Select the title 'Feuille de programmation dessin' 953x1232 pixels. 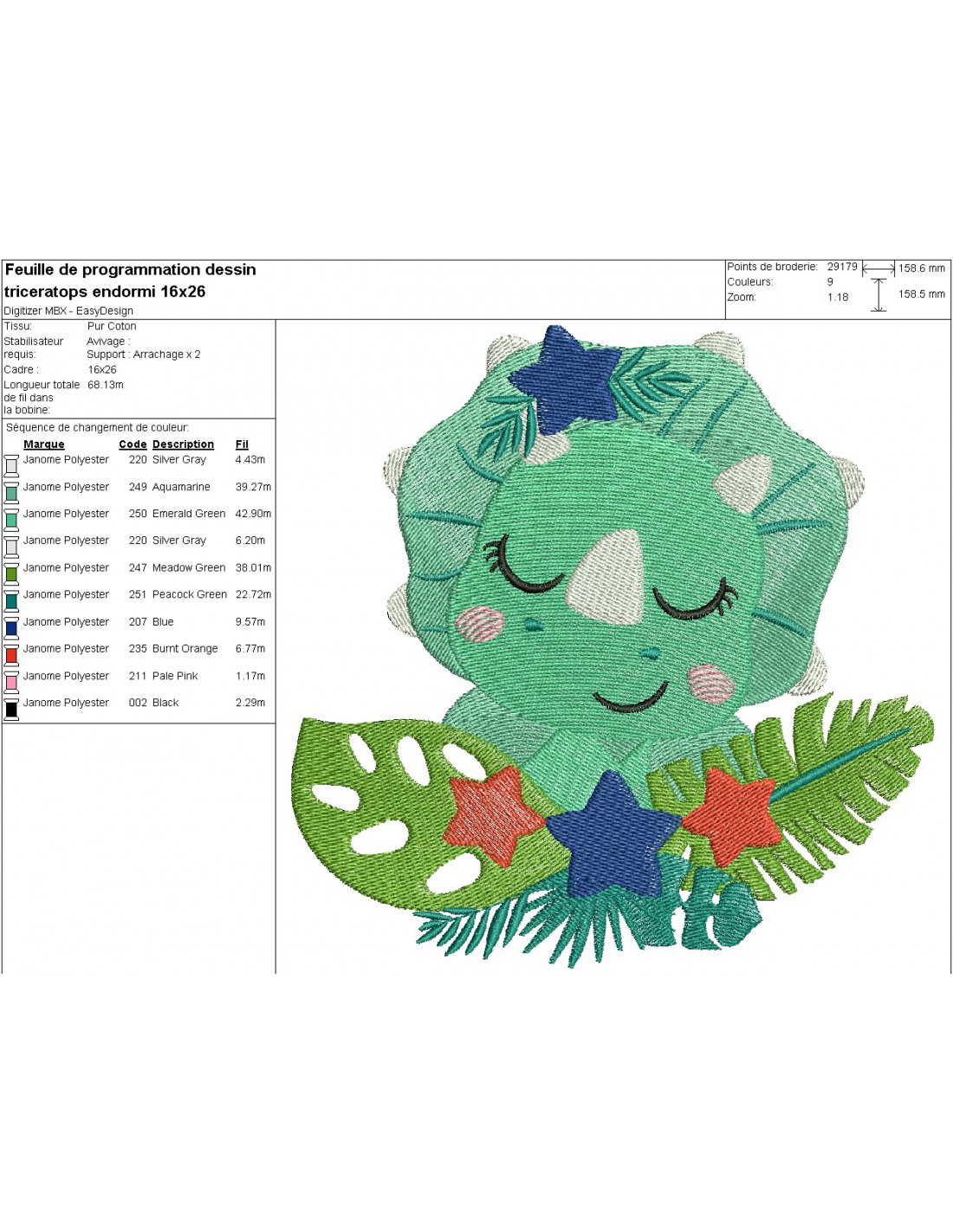(131, 269)
